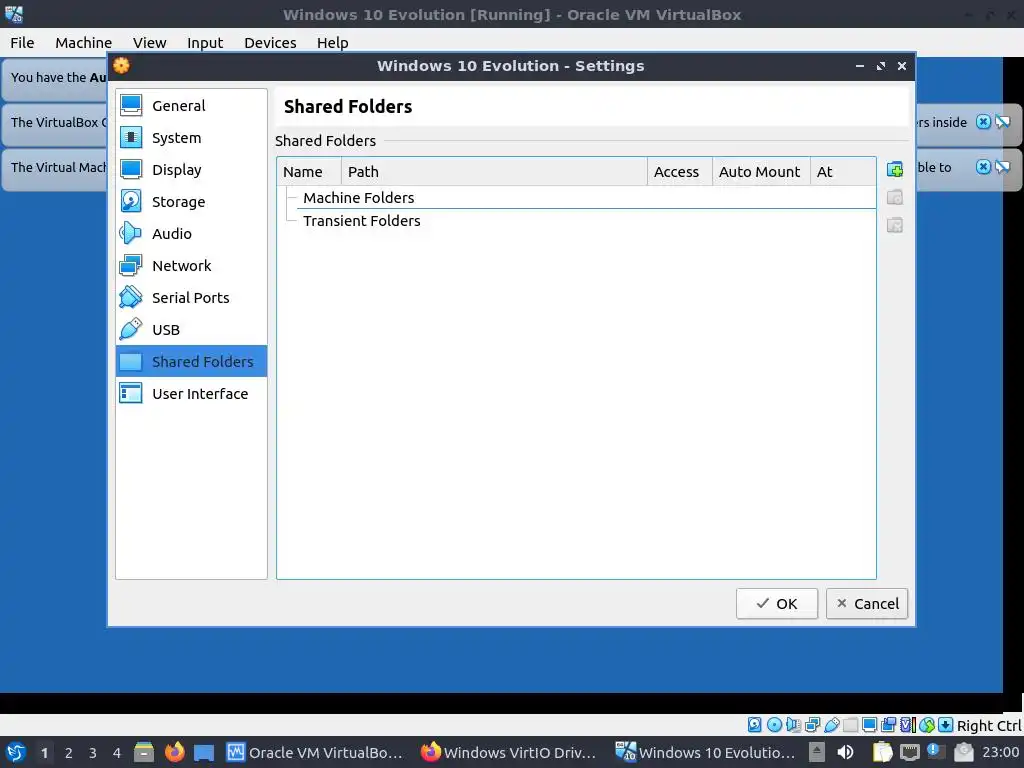Click the display status bar icon
The image size is (1024, 768).
tap(869, 725)
